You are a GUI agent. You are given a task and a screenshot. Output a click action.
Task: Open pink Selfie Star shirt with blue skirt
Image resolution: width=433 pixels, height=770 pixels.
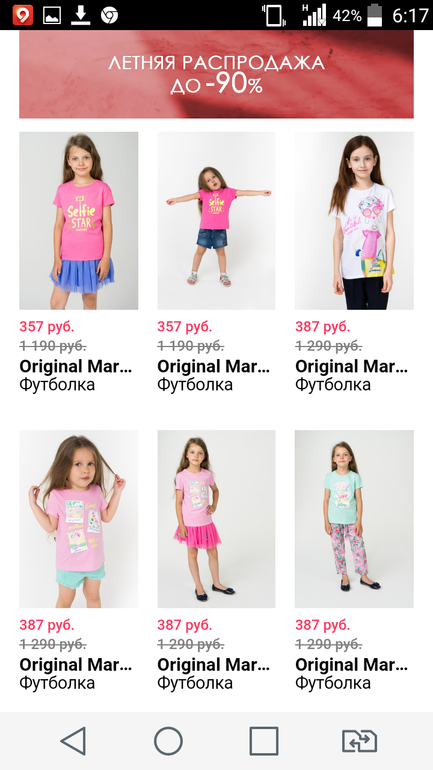(x=79, y=220)
